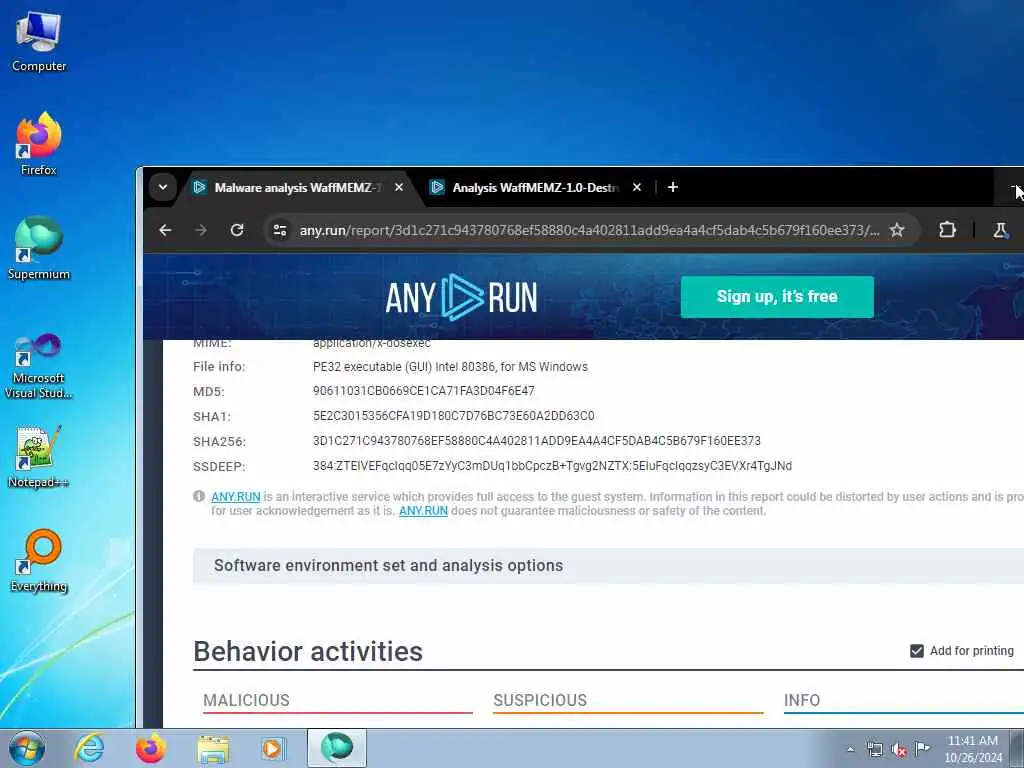Image resolution: width=1024 pixels, height=768 pixels.
Task: Switch to Analysis WaffMEMZ-1.0-Destr tab
Action: click(x=536, y=187)
